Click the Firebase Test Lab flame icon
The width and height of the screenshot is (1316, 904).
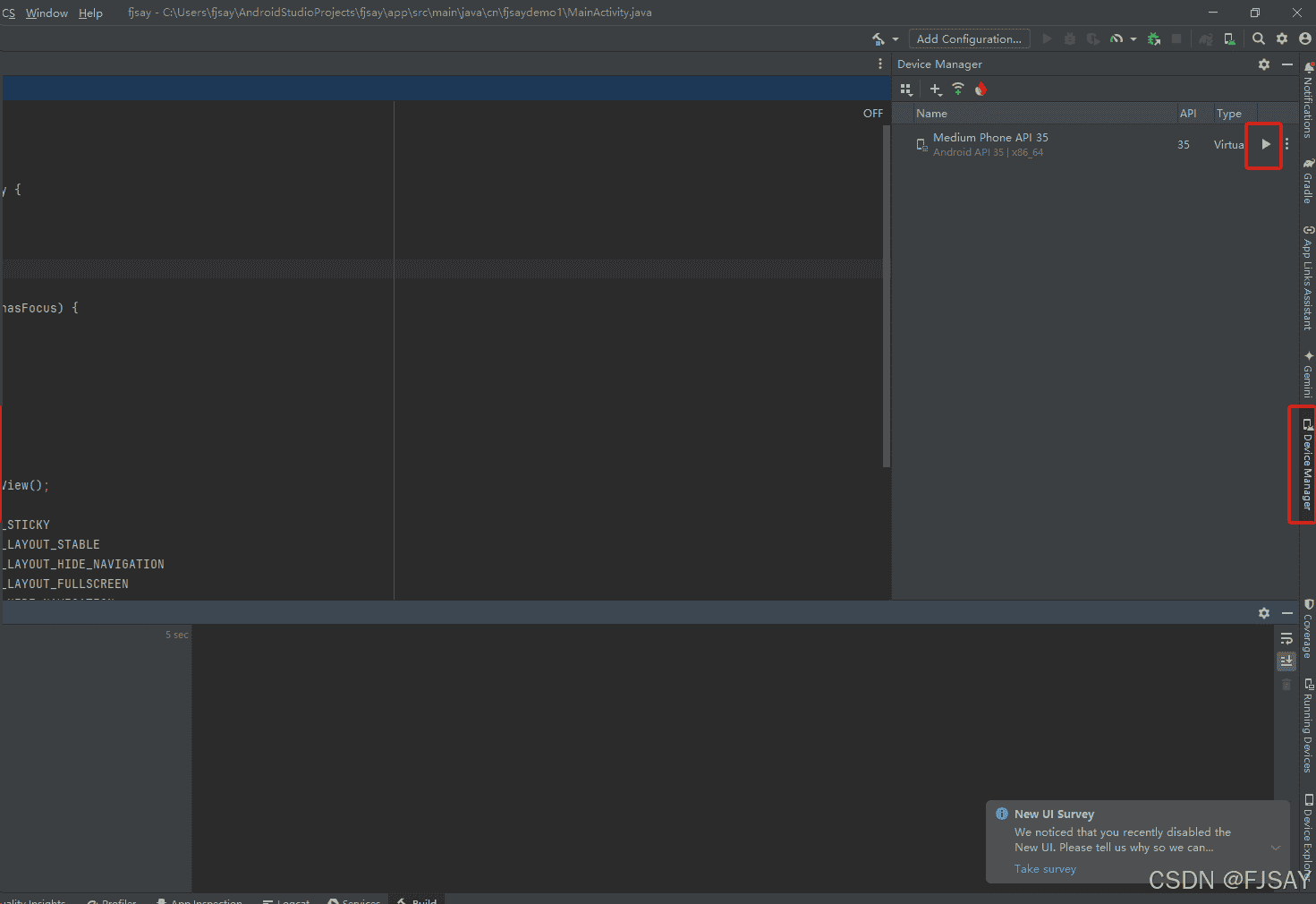coord(981,89)
